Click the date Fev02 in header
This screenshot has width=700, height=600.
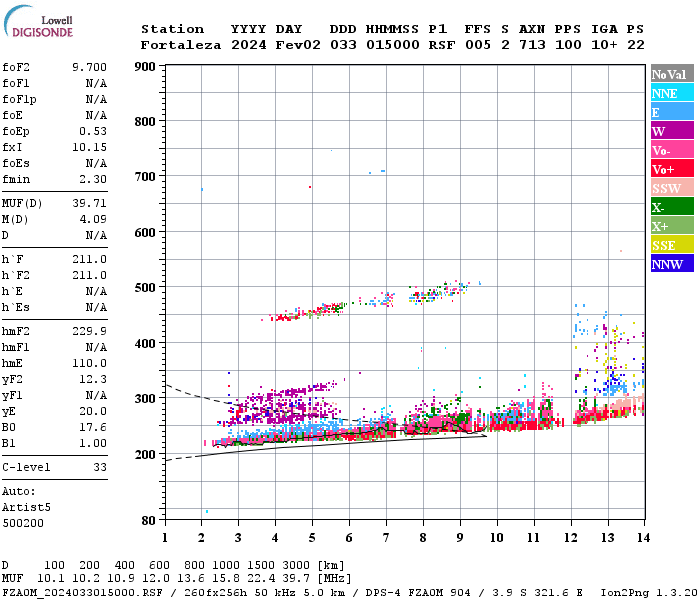pyautogui.click(x=298, y=45)
